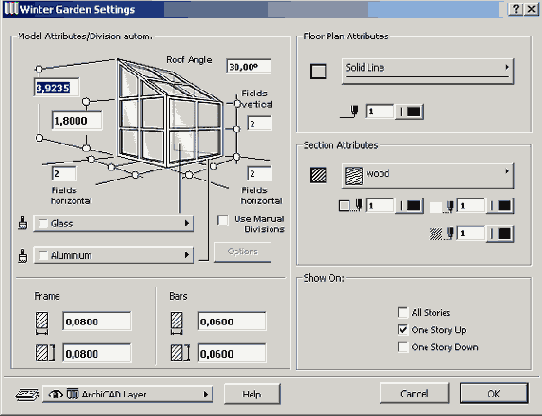
Task: Check the All Stories checkbox
Action: 403,312
